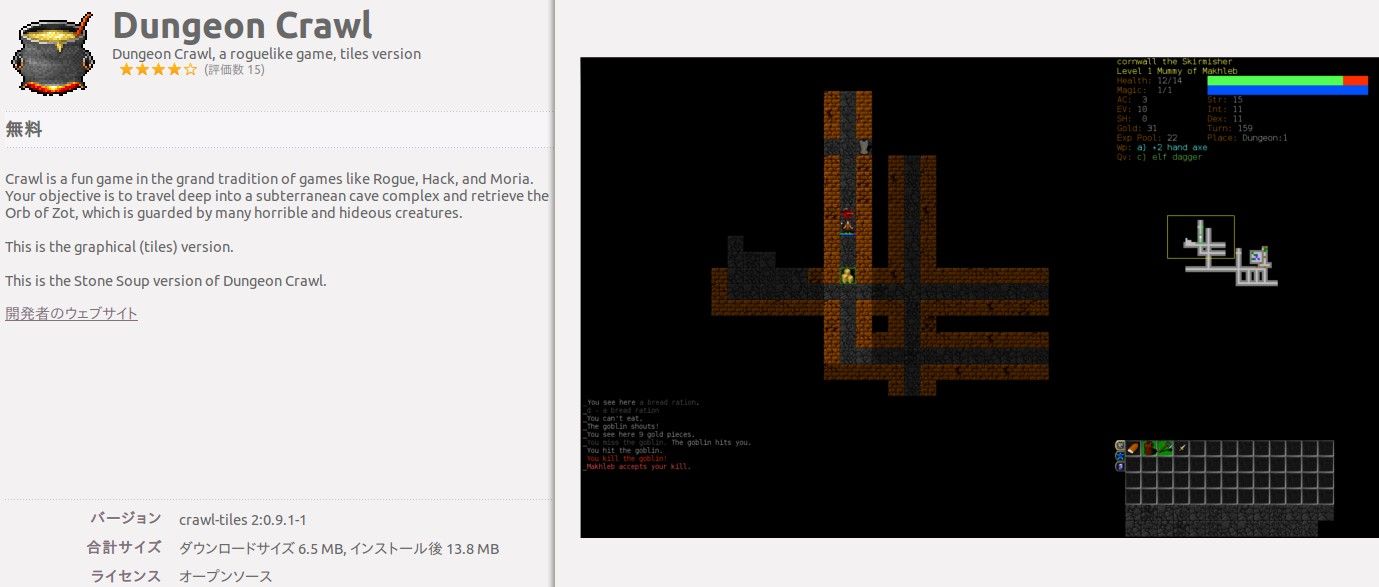The width and height of the screenshot is (1379, 587).
Task: Click the purple tab icon beside inventory
Action: (1120, 466)
